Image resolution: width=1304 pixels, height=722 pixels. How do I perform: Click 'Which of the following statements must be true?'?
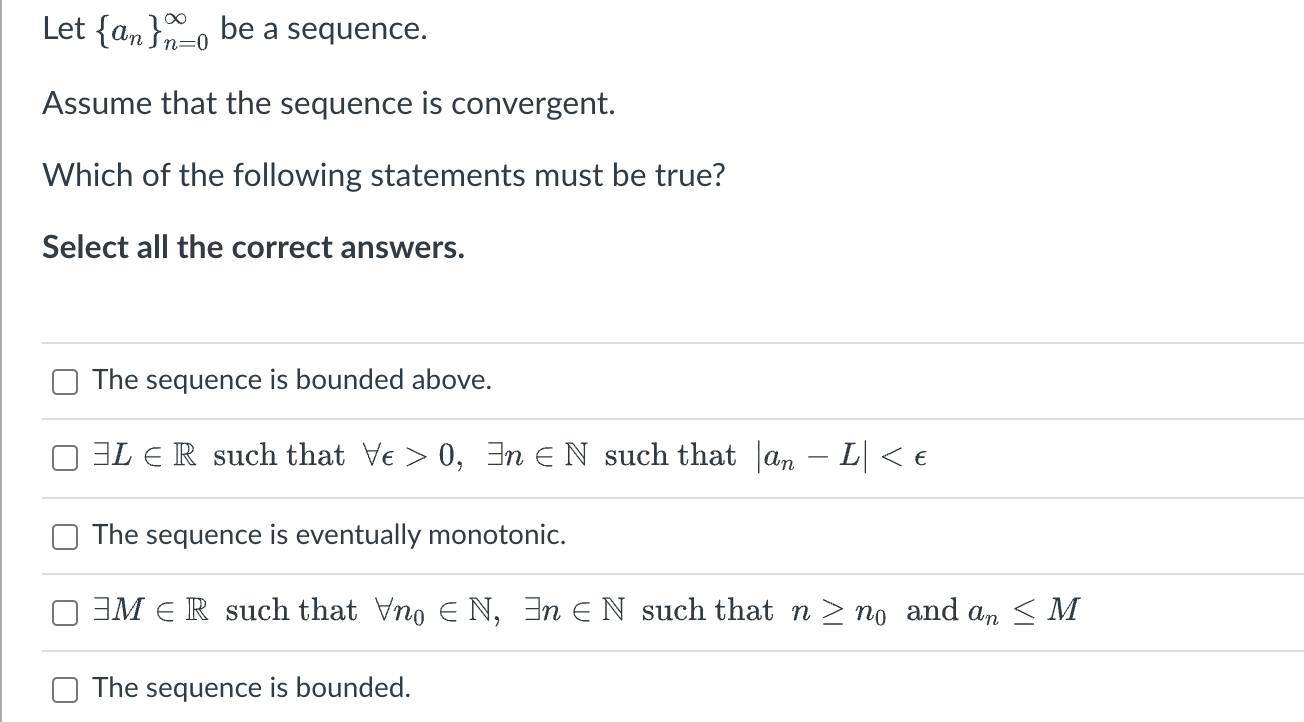(384, 175)
